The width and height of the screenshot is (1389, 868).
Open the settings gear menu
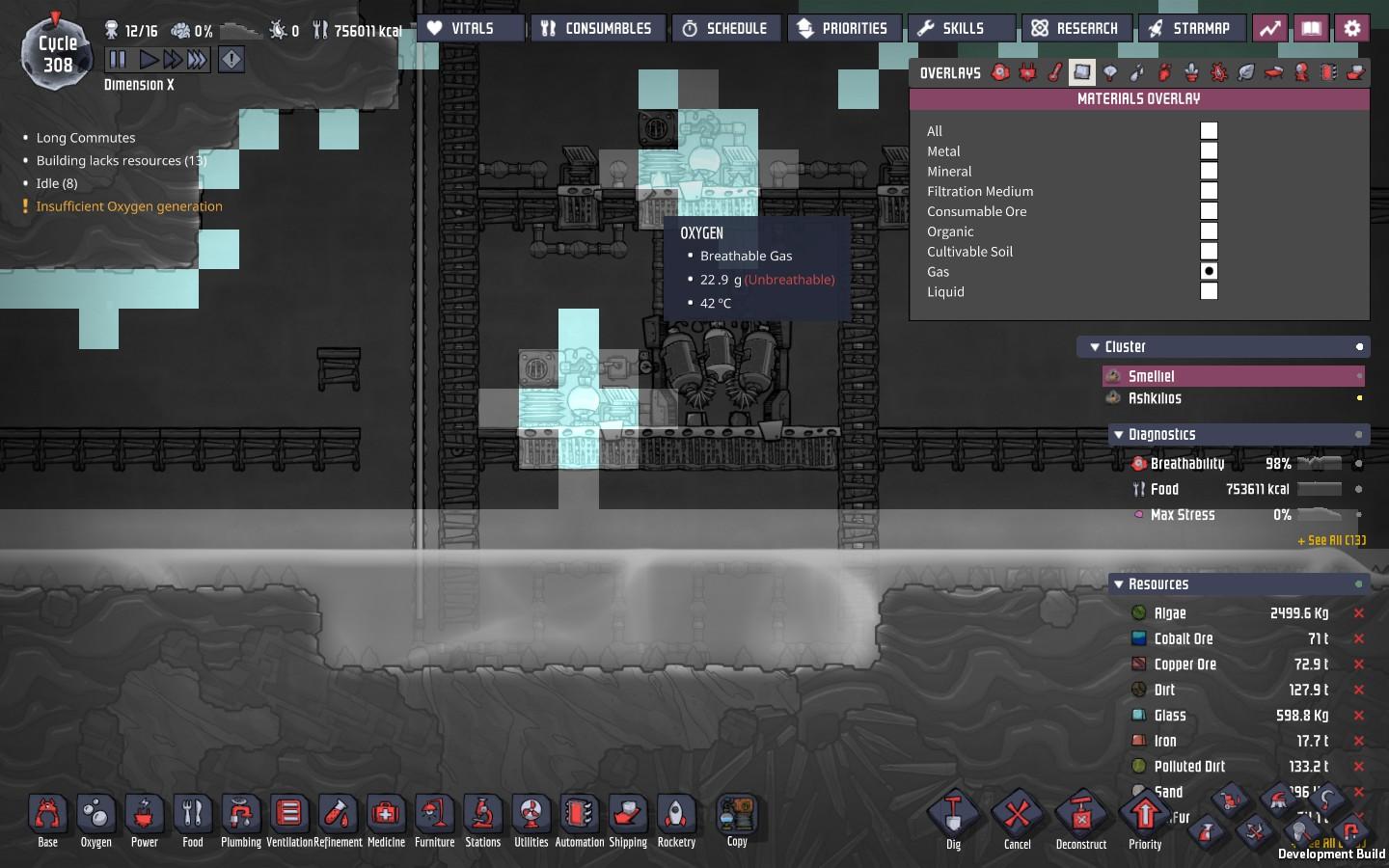pos(1352,28)
